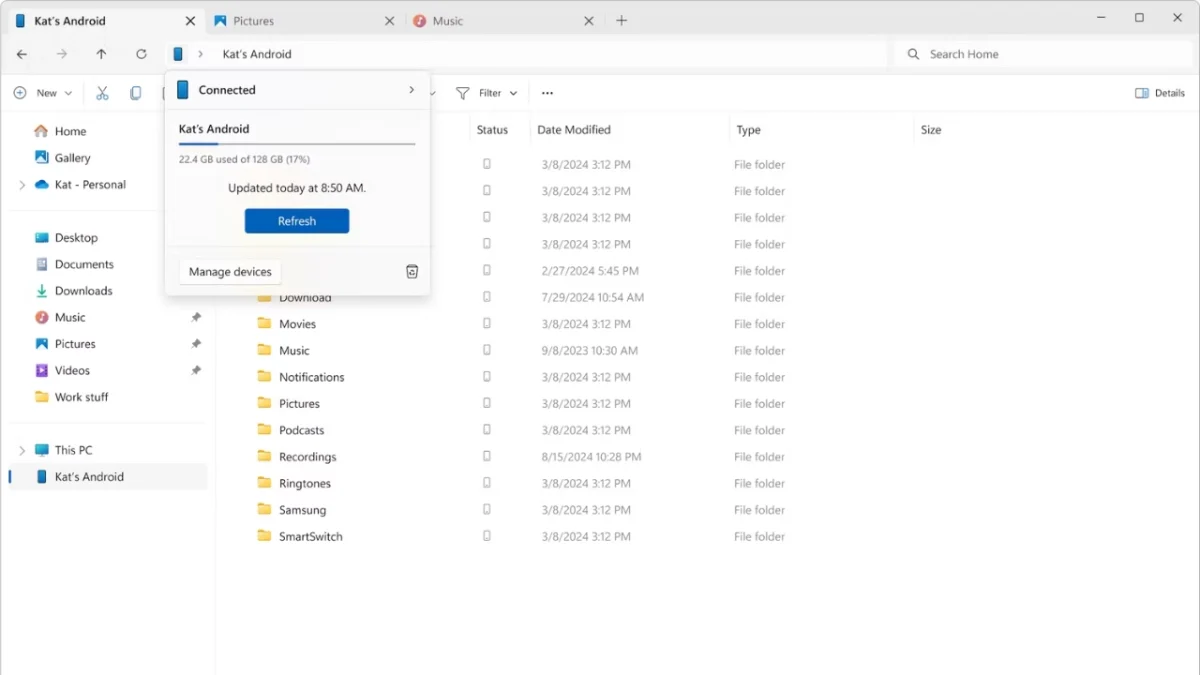Open the Filter dropdown
Image resolution: width=1200 pixels, height=675 pixels.
(487, 93)
